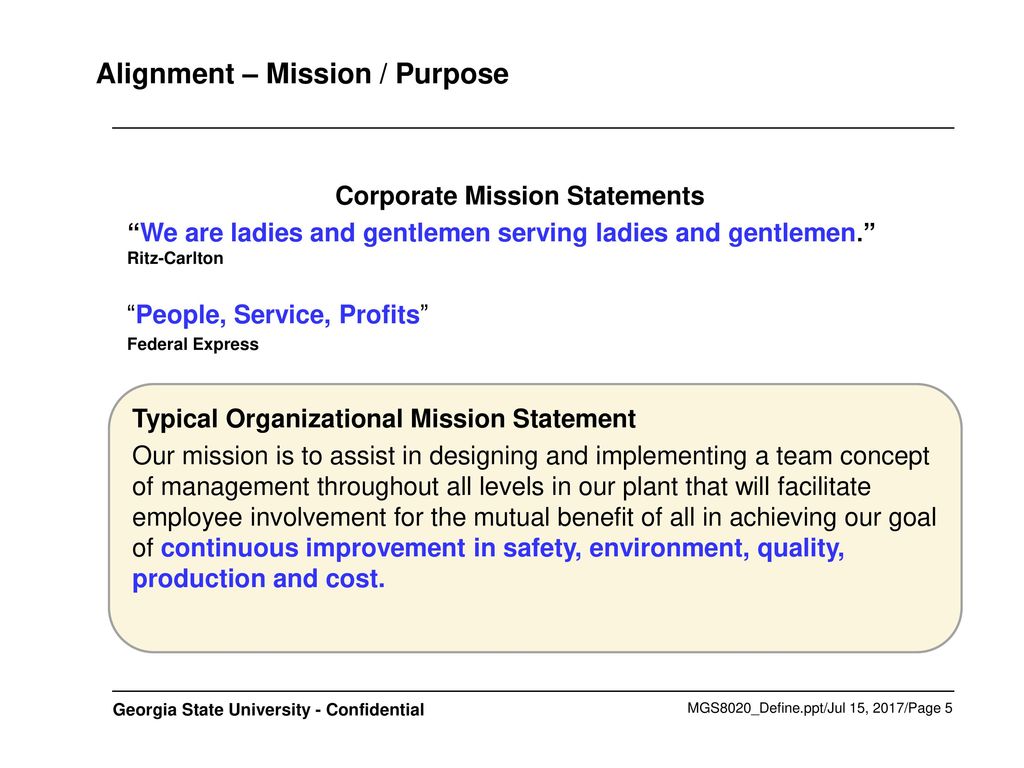This screenshot has height=768, width=1024.
Task: Click the blue continuous improvement phrase
Action: pyautogui.click(x=502, y=548)
